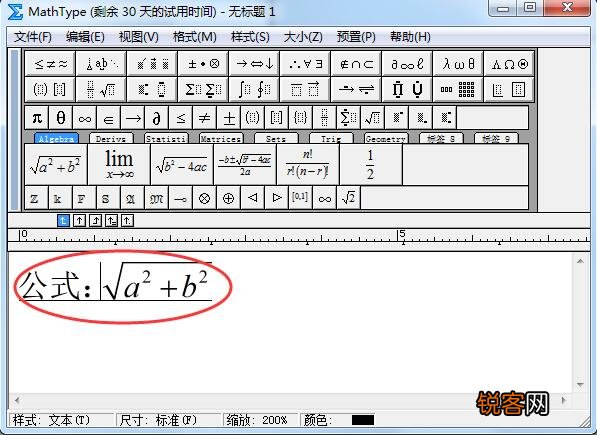This screenshot has height=435, width=597.
Task: Insert the sqrt(a²+b²) expression
Action: pyautogui.click(x=56, y=164)
